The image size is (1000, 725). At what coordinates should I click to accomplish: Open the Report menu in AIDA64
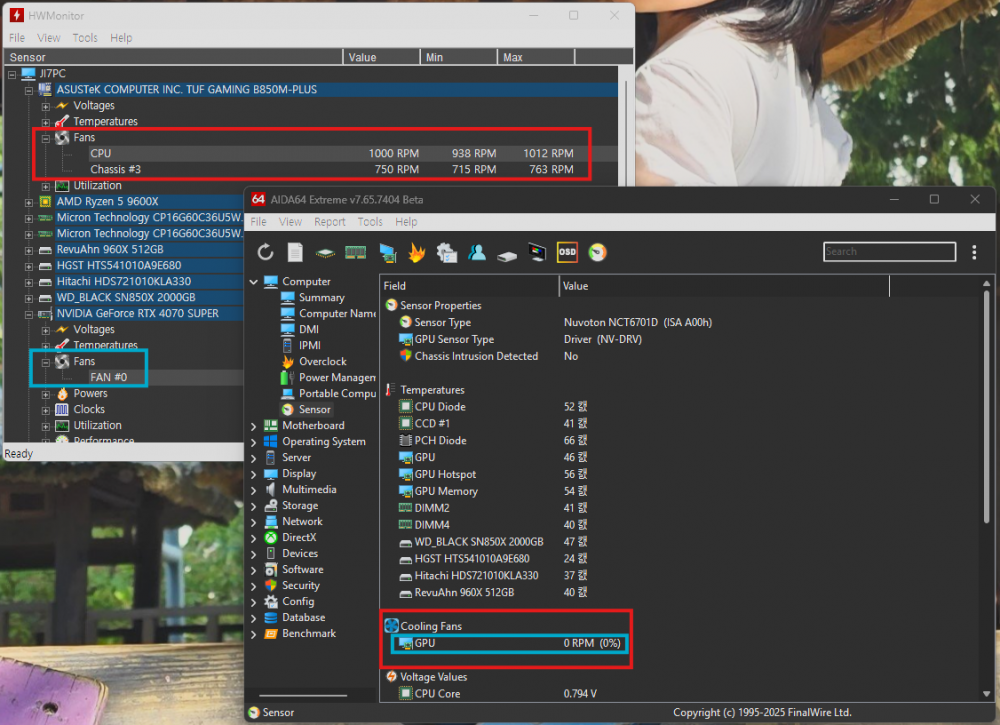click(x=329, y=222)
